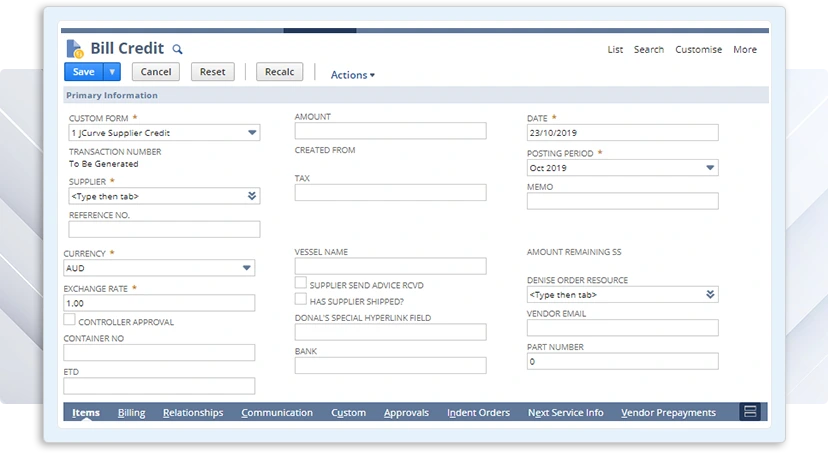Image resolution: width=828 pixels, height=453 pixels.
Task: Expand the Denise Order Resource list
Action: point(710,295)
